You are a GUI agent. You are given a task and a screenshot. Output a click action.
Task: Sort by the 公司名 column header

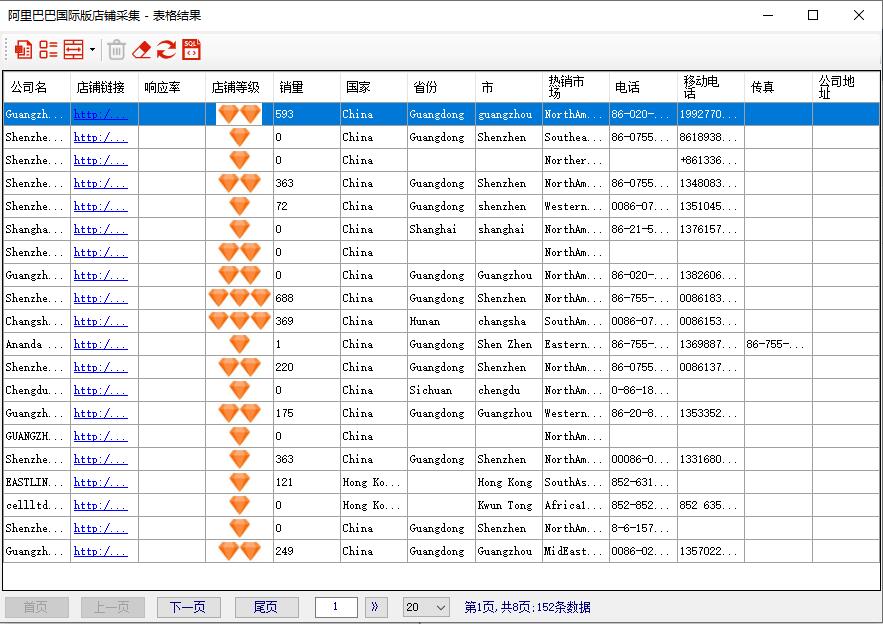tap(37, 87)
